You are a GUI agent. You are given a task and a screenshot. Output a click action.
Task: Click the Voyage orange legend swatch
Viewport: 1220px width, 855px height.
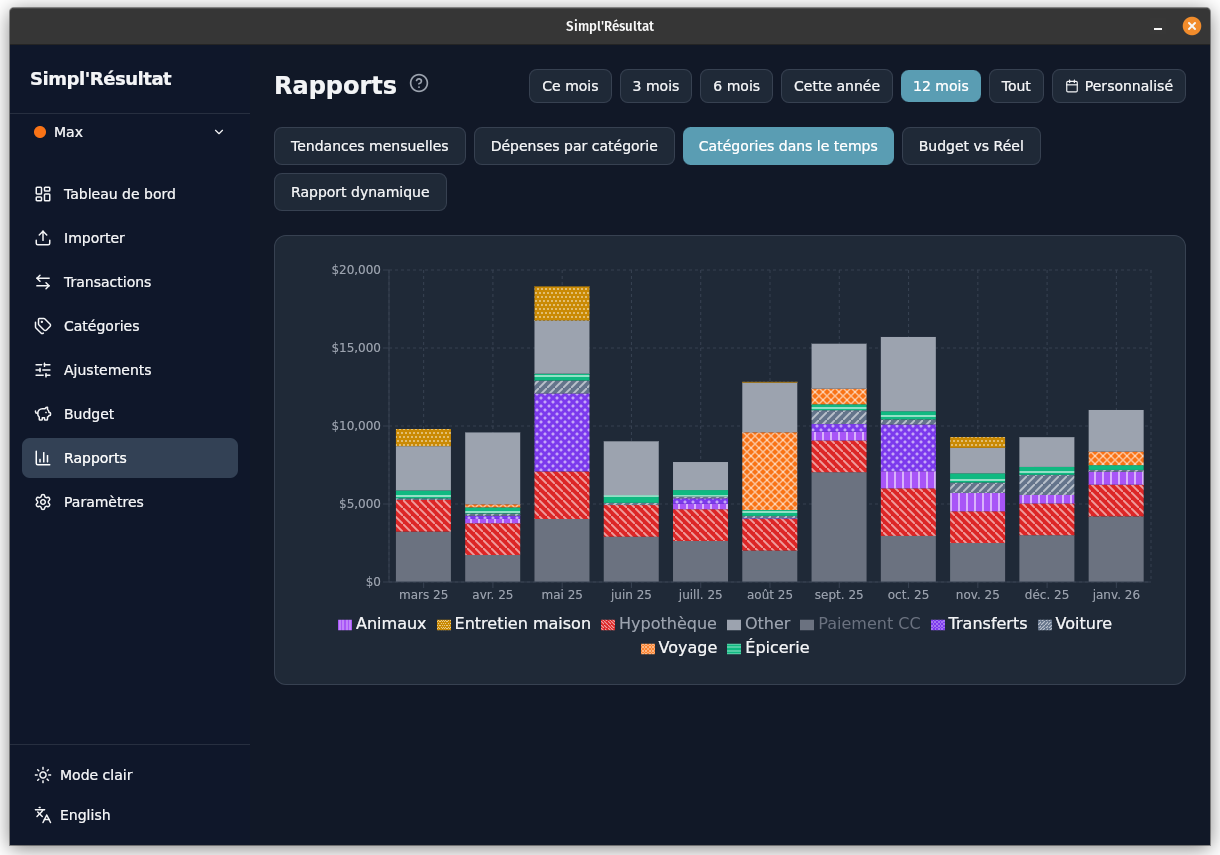[648, 649]
